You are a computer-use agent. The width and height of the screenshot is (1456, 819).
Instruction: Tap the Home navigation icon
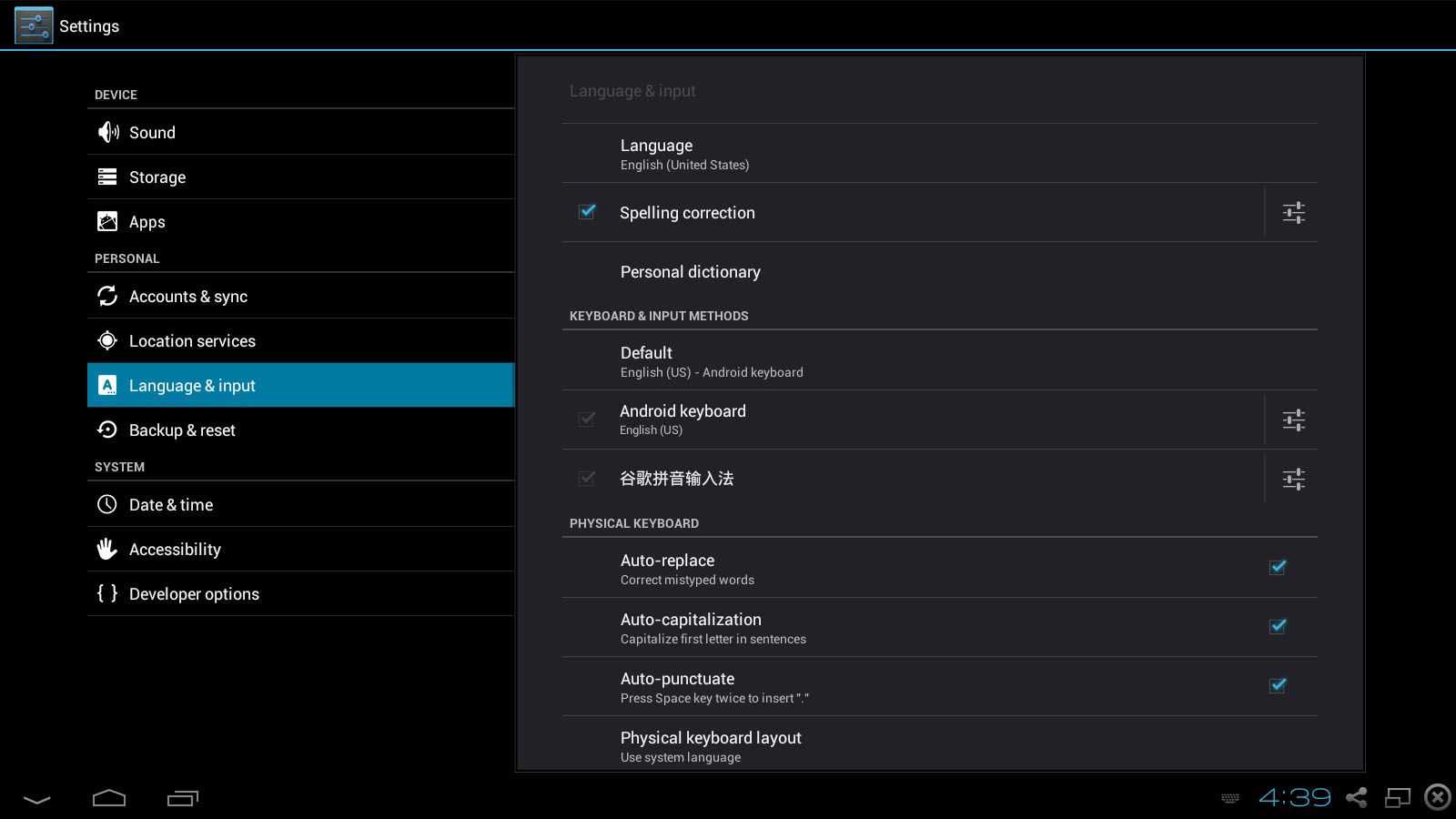tap(109, 798)
